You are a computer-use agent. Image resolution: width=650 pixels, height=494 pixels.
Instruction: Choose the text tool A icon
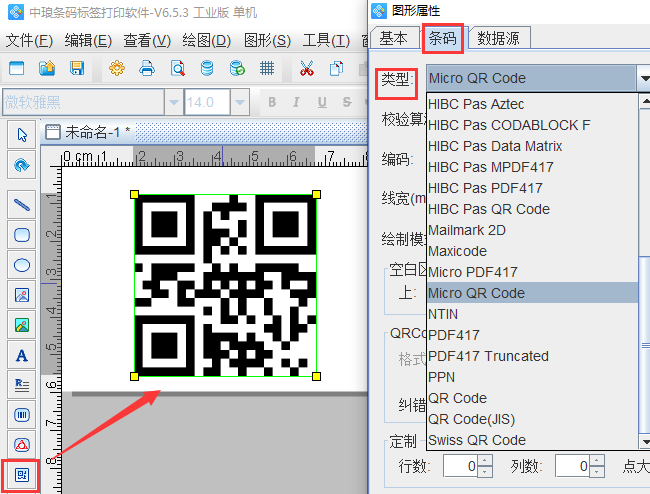point(21,355)
